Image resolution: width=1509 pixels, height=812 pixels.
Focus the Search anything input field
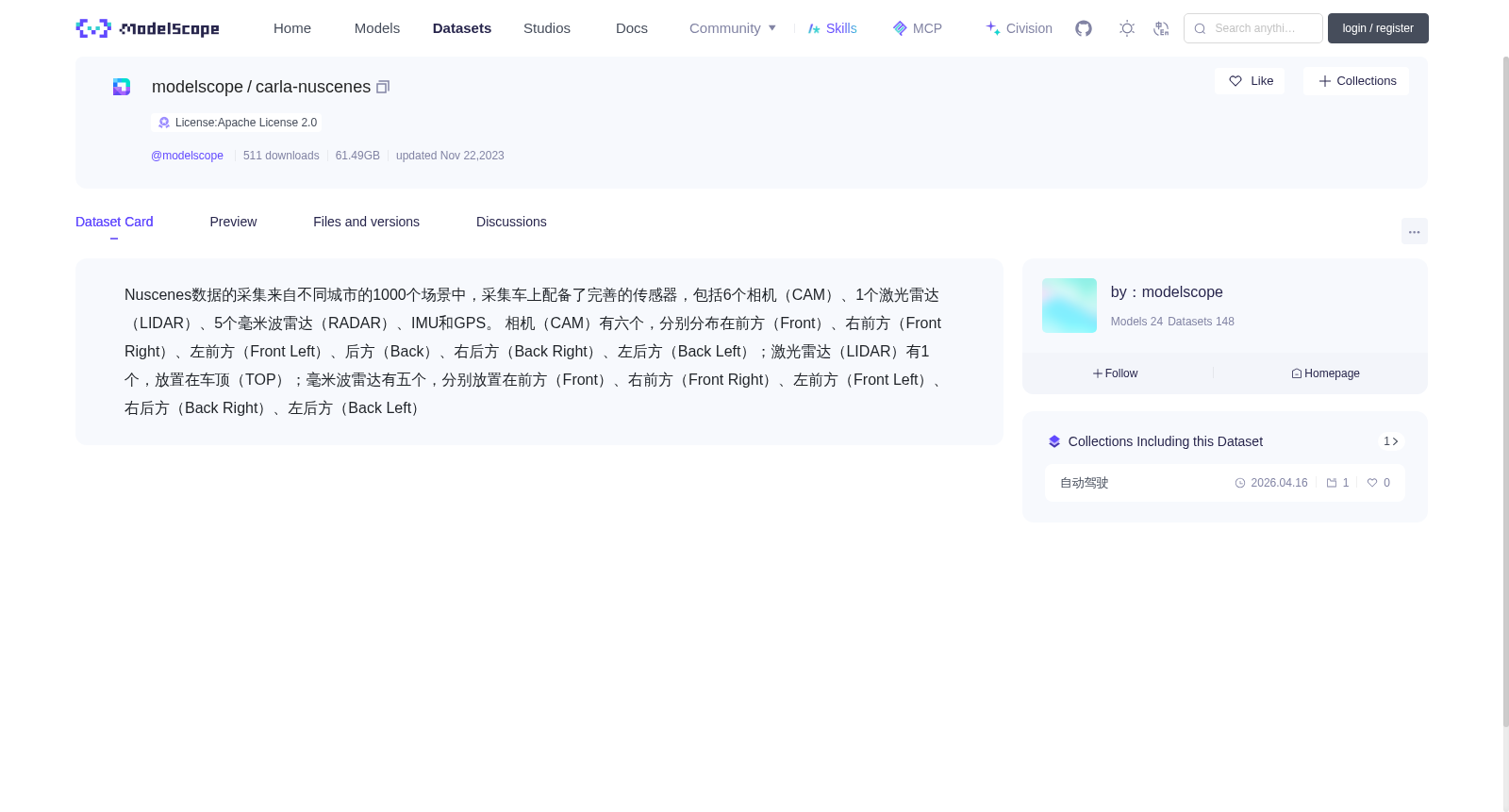pos(1253,28)
